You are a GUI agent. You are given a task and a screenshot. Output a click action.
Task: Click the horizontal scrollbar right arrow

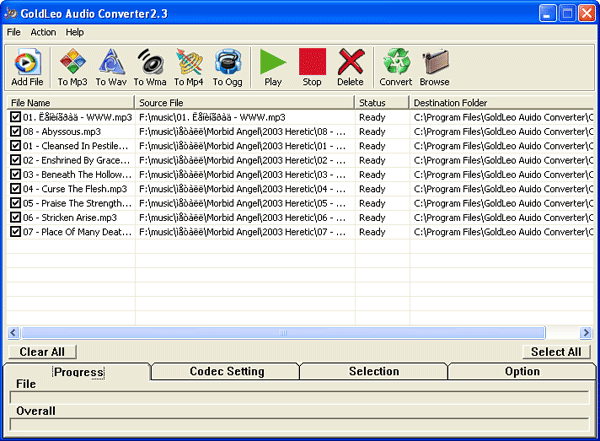pos(585,333)
